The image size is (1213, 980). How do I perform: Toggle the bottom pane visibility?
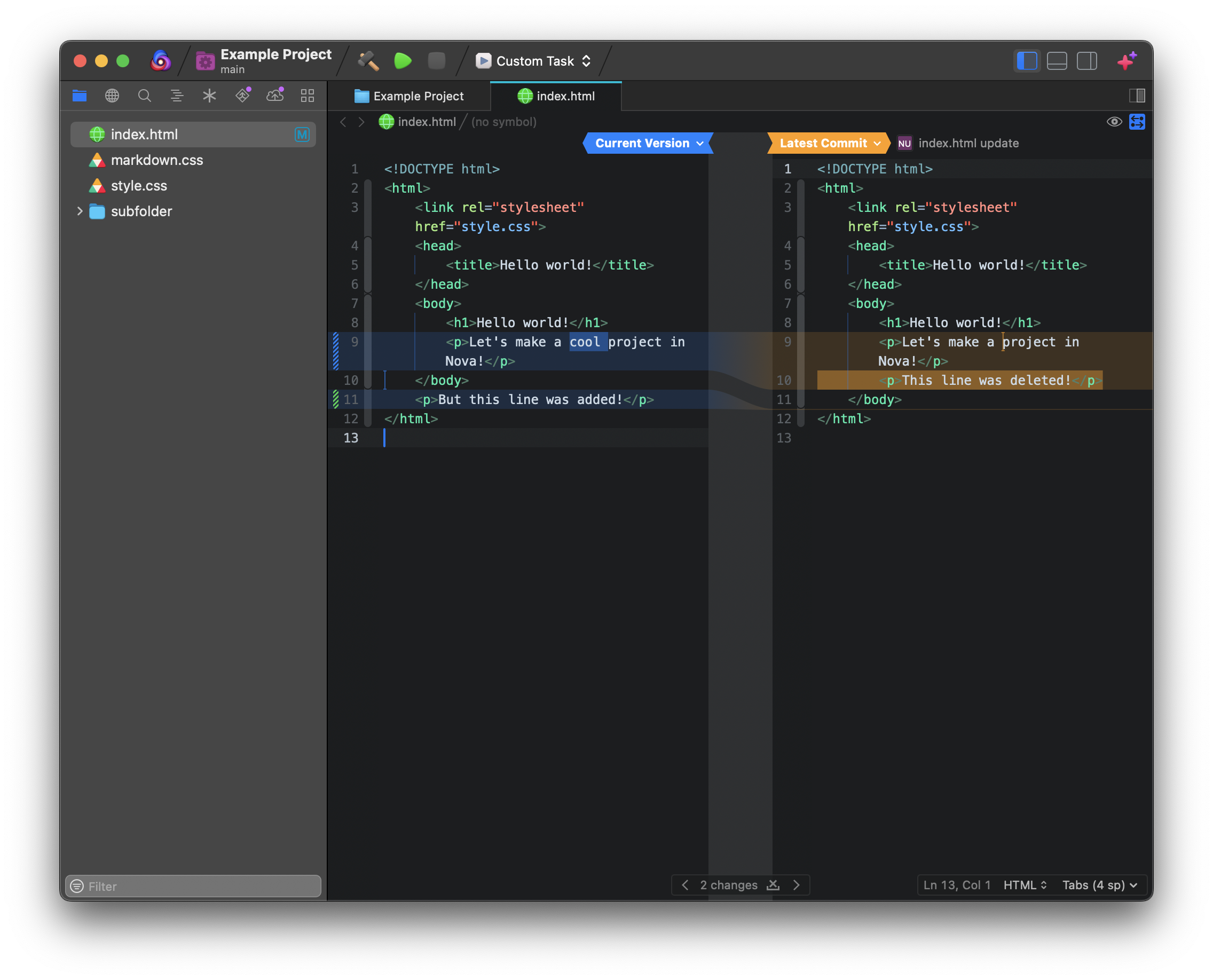coord(1057,61)
